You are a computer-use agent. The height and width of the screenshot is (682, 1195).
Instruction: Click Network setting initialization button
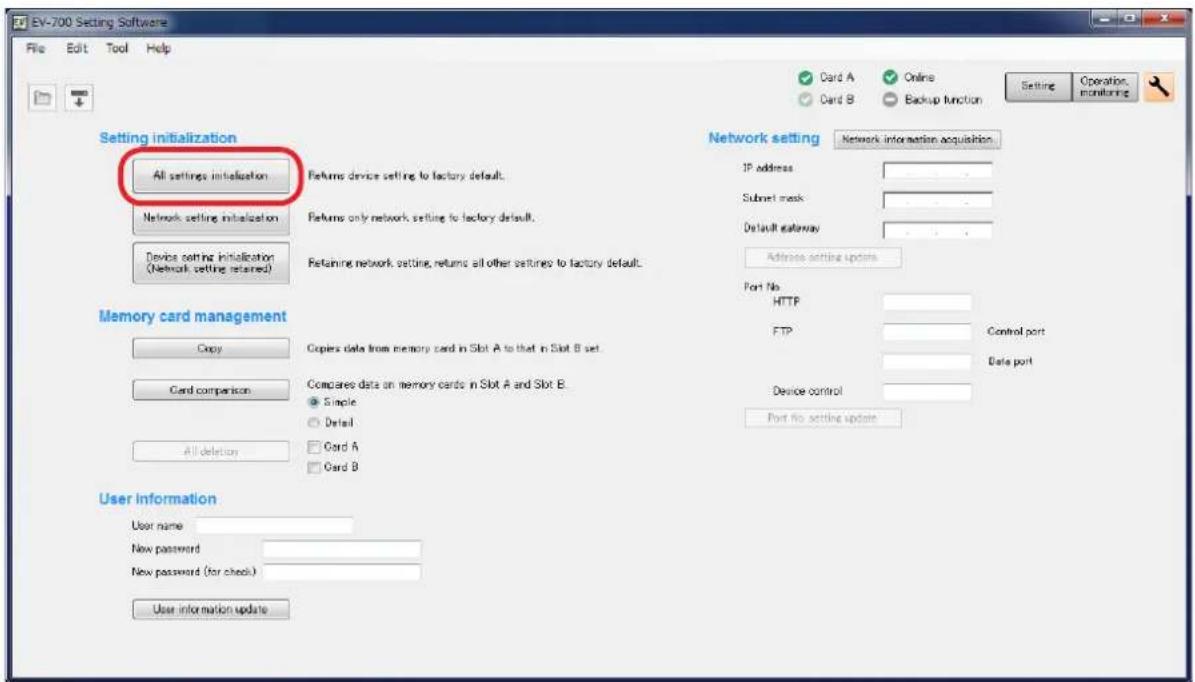pyautogui.click(x=210, y=218)
